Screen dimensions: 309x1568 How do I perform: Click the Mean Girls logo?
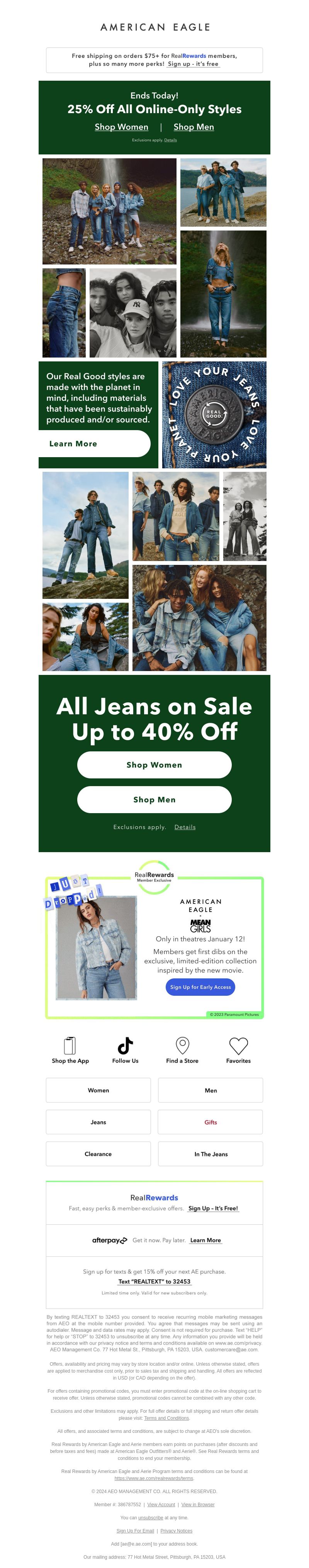coord(200,925)
